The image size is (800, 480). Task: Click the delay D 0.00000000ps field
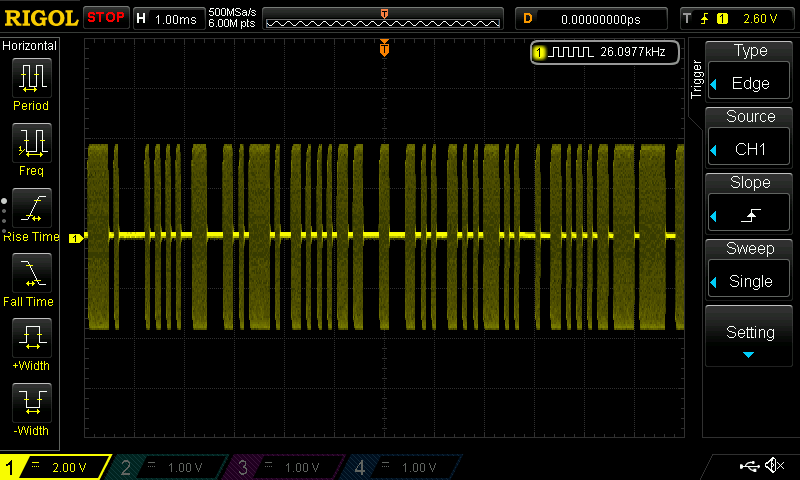[591, 19]
